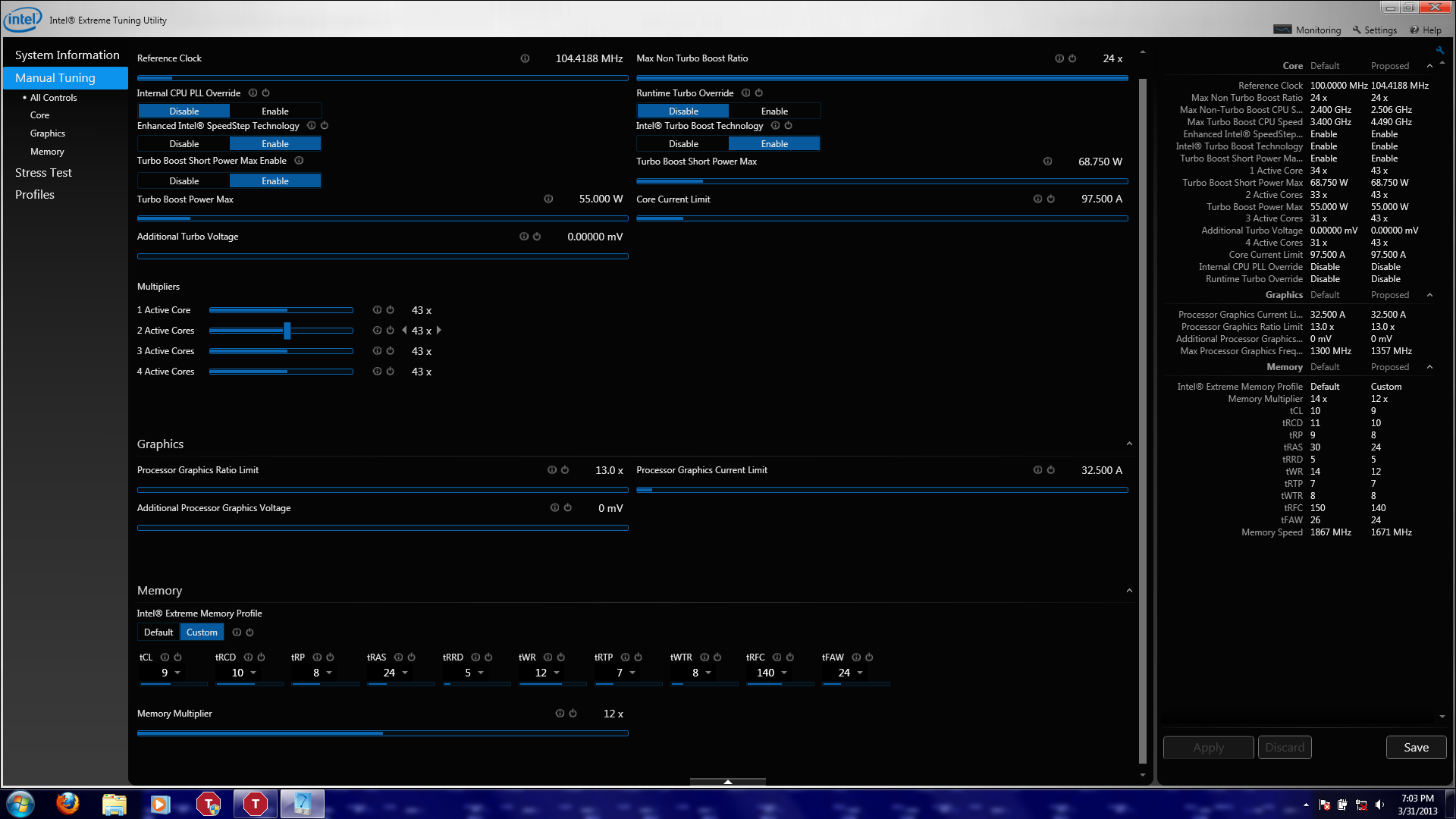
Task: Open Settings from top bar
Action: click(x=1374, y=30)
